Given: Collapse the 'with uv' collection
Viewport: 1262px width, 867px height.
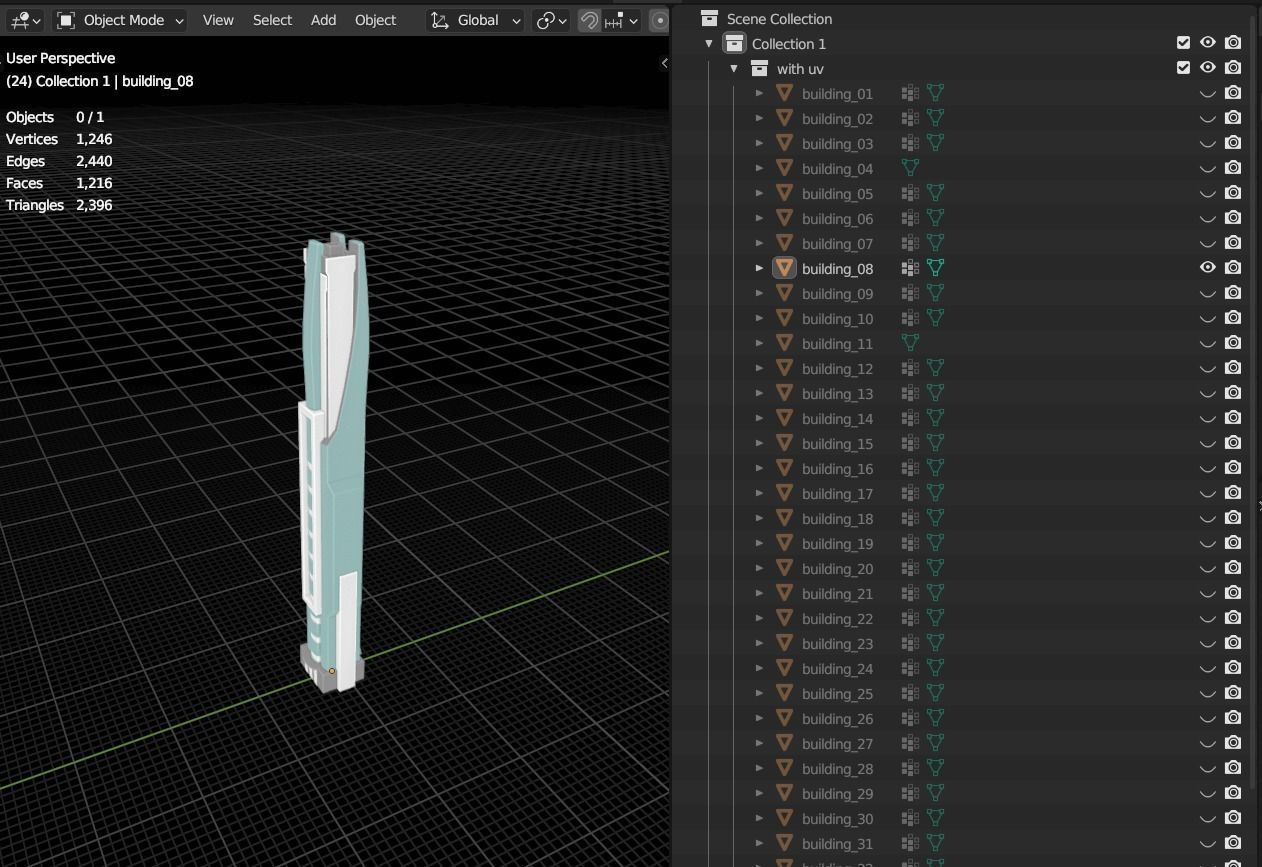Looking at the screenshot, I should coord(734,69).
